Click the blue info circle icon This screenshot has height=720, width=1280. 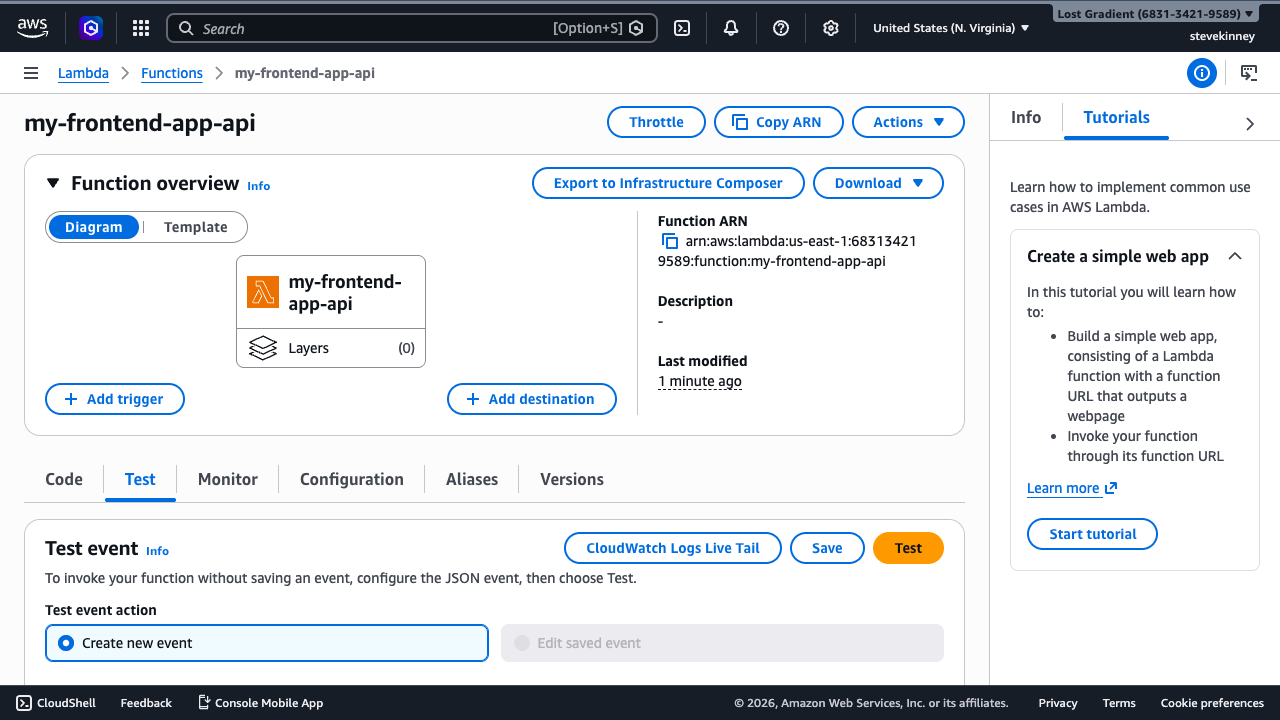1202,73
